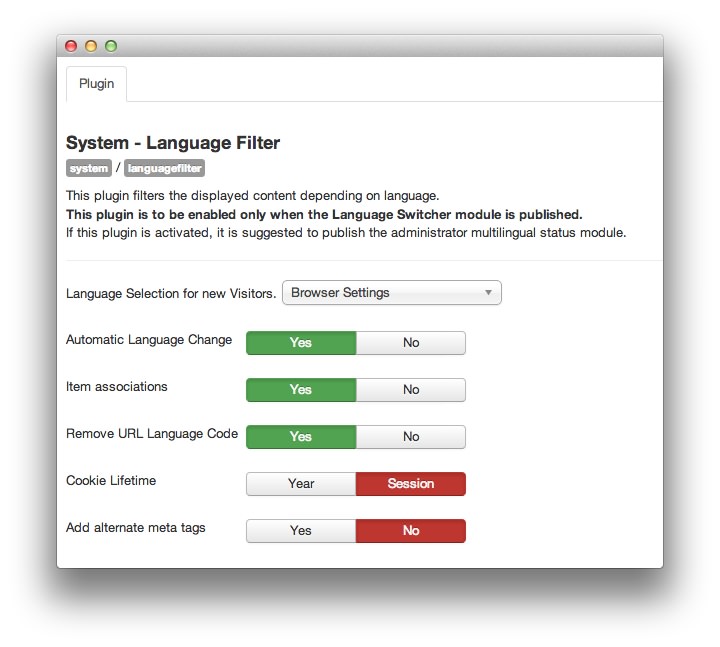This screenshot has width=720, height=647.
Task: Click the languagefilter badge label
Action: 164,169
